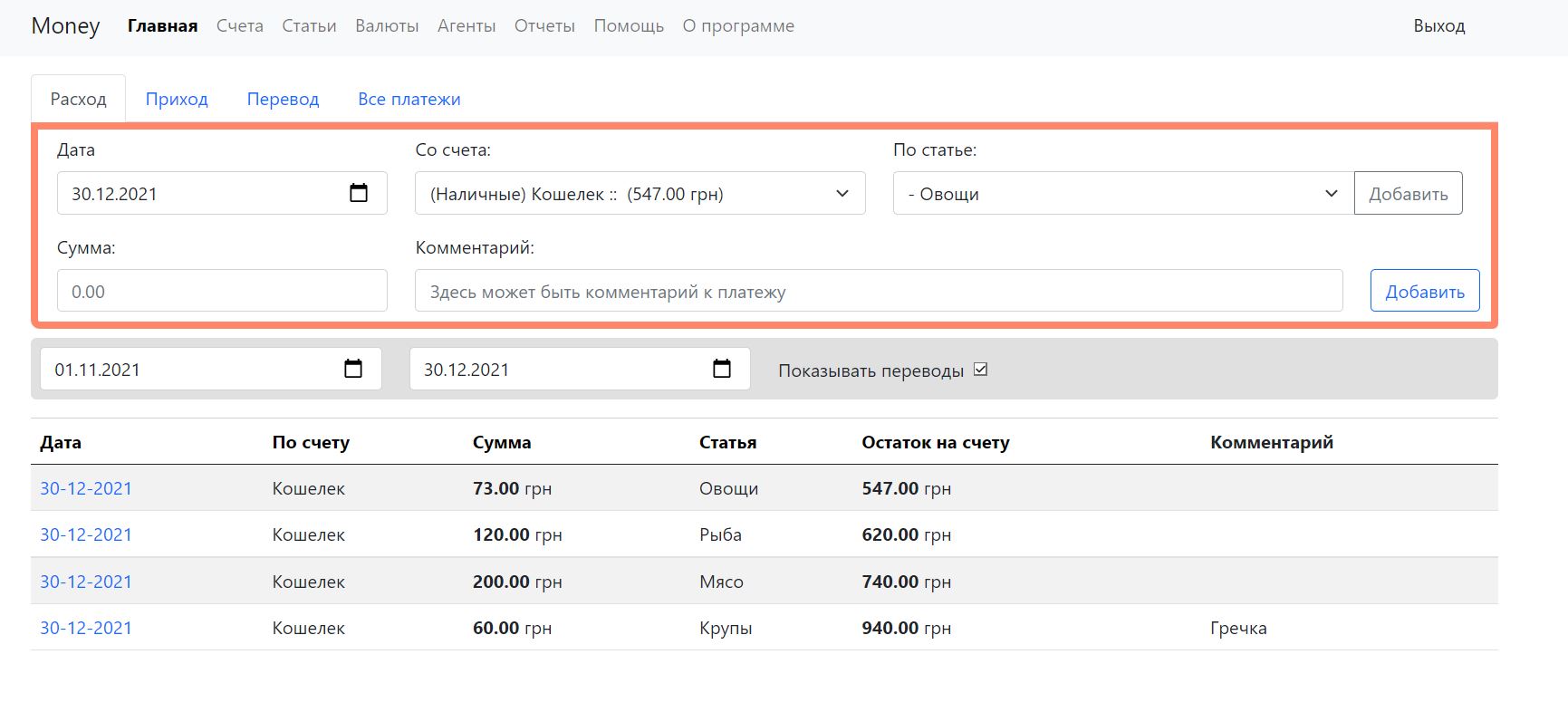Click calendar icon in 30.12.2021 filter field
Viewport: 1568px width, 712px height.
point(722,369)
